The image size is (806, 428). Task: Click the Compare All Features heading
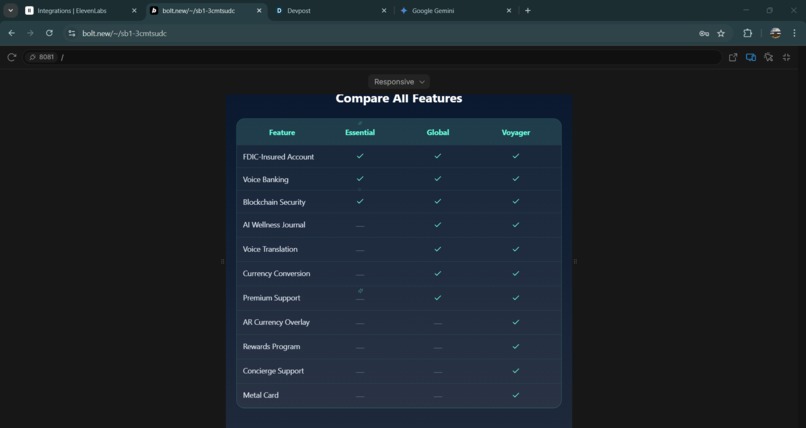[x=399, y=98]
